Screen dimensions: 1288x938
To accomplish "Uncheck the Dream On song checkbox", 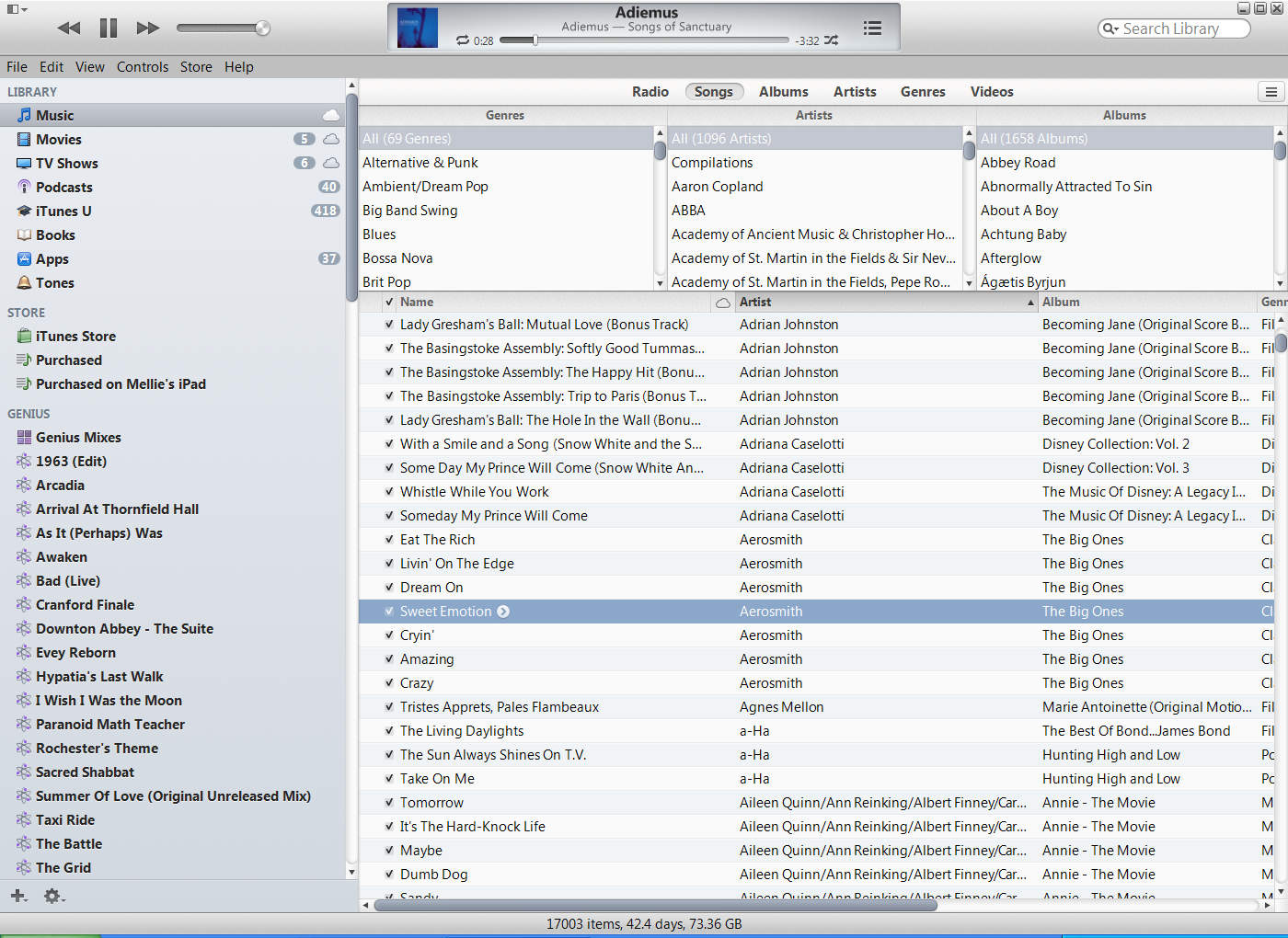I will point(389,587).
